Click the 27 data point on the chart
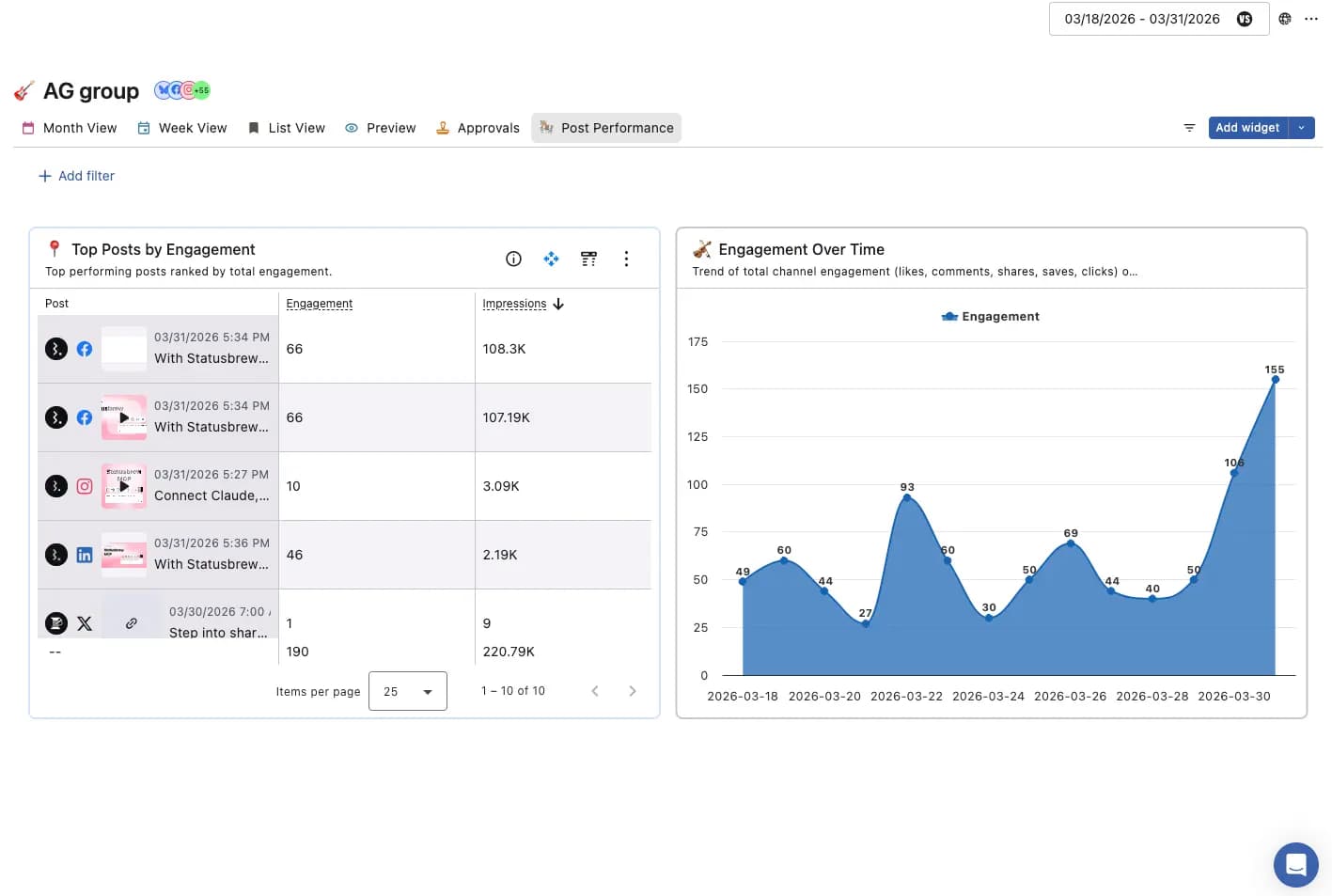This screenshot has width=1332, height=896. (866, 623)
